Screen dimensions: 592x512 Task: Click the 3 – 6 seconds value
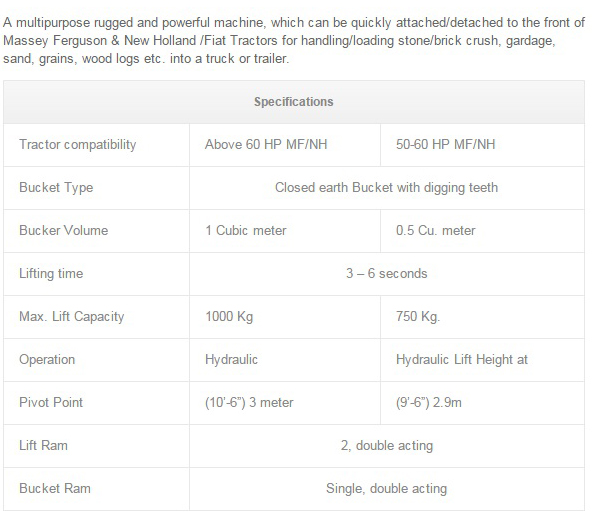[387, 273]
